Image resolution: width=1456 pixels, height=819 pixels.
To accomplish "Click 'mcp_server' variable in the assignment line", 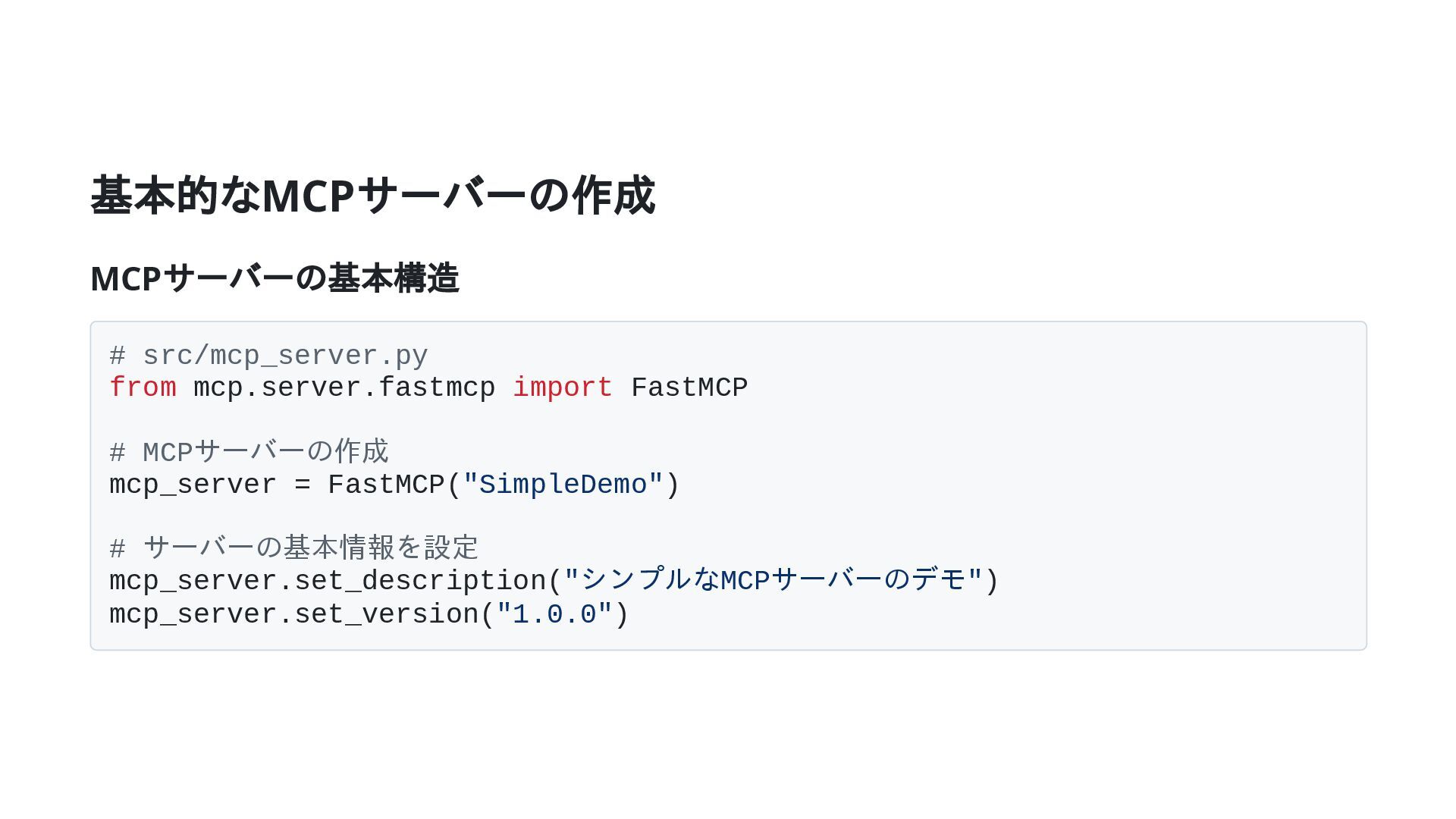I will (x=193, y=485).
